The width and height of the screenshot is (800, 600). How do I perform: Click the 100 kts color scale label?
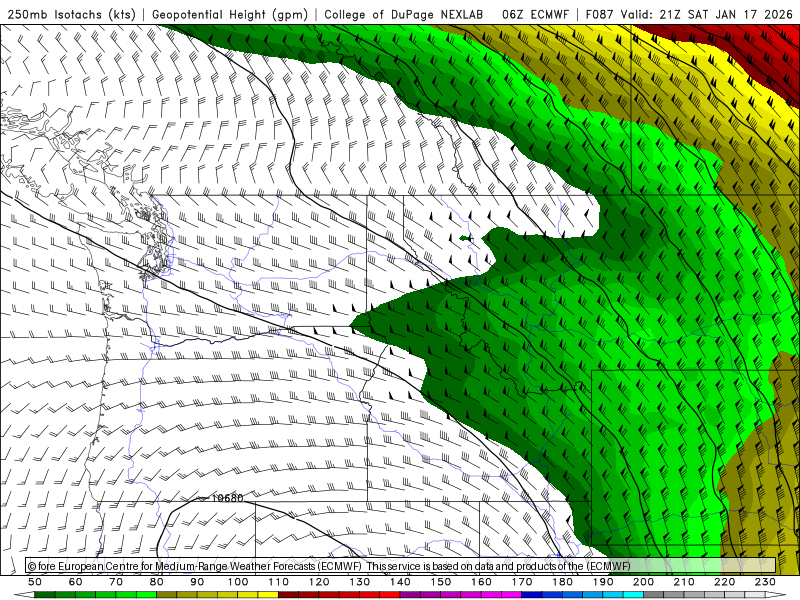pos(238,582)
